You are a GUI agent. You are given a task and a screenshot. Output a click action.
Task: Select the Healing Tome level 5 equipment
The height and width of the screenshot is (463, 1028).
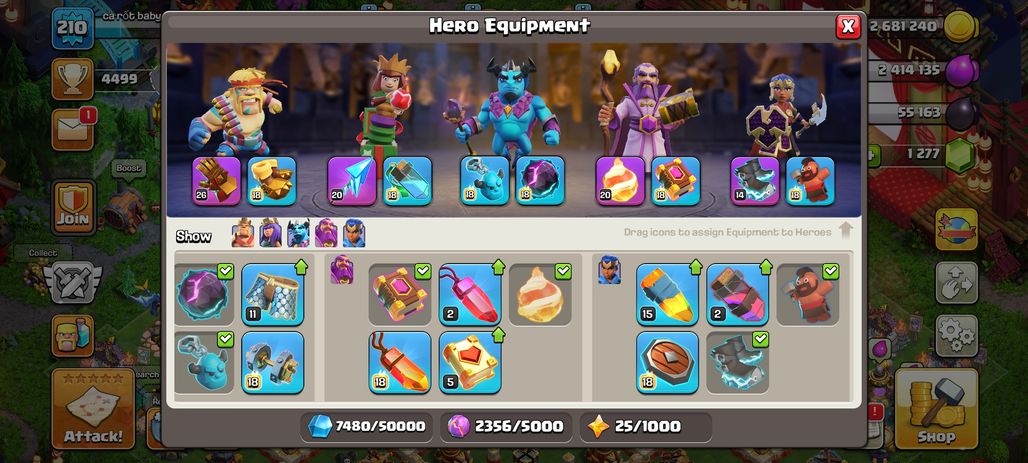click(x=469, y=362)
